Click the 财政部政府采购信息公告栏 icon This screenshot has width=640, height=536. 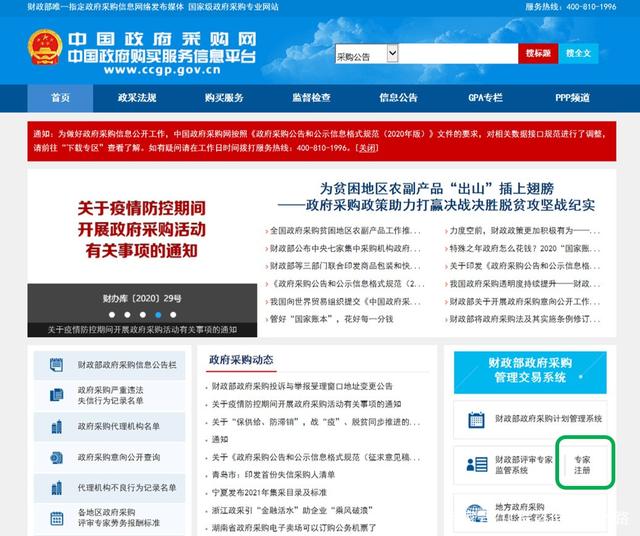(x=56, y=365)
